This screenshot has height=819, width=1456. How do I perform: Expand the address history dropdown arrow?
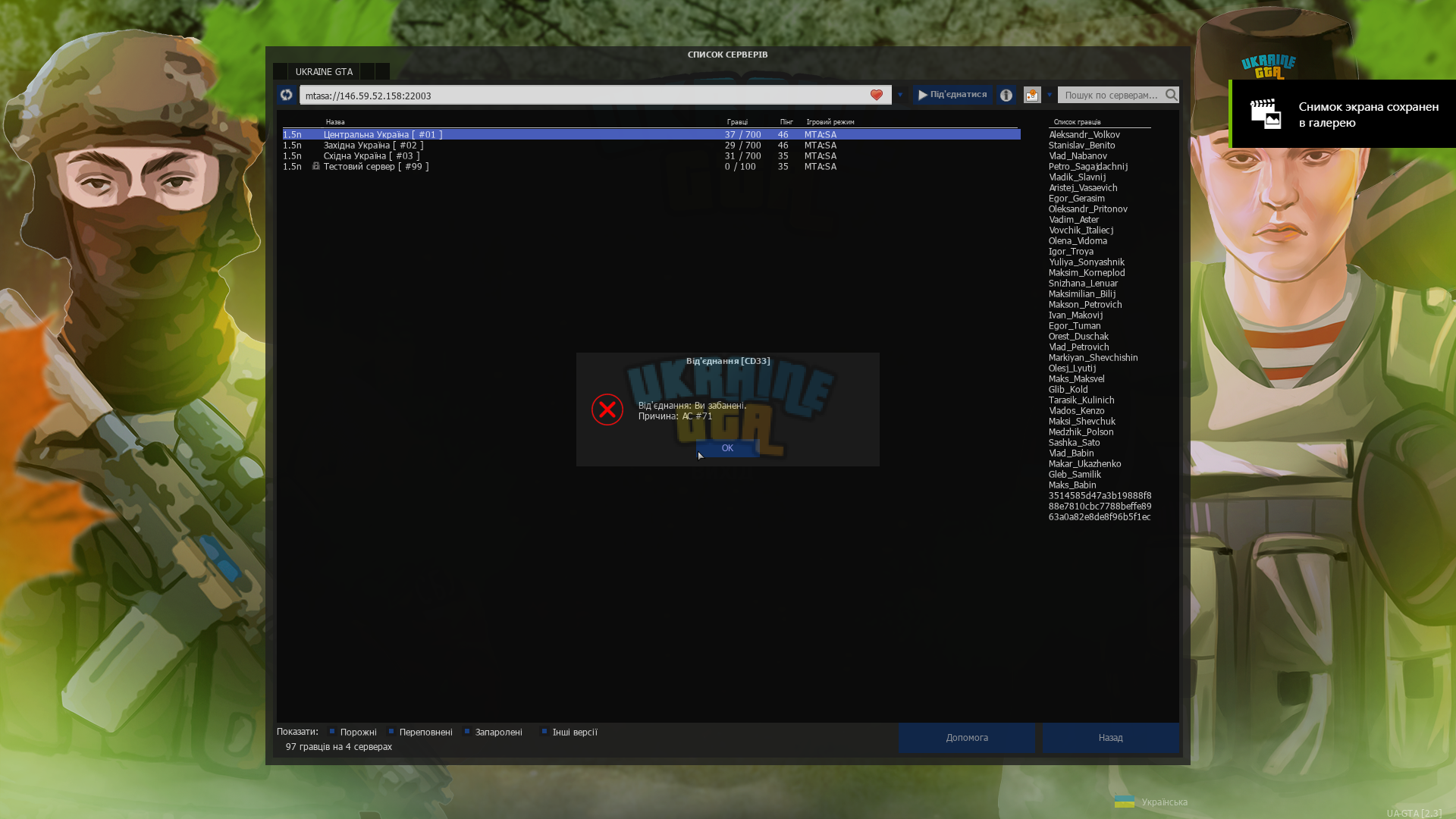coord(900,95)
